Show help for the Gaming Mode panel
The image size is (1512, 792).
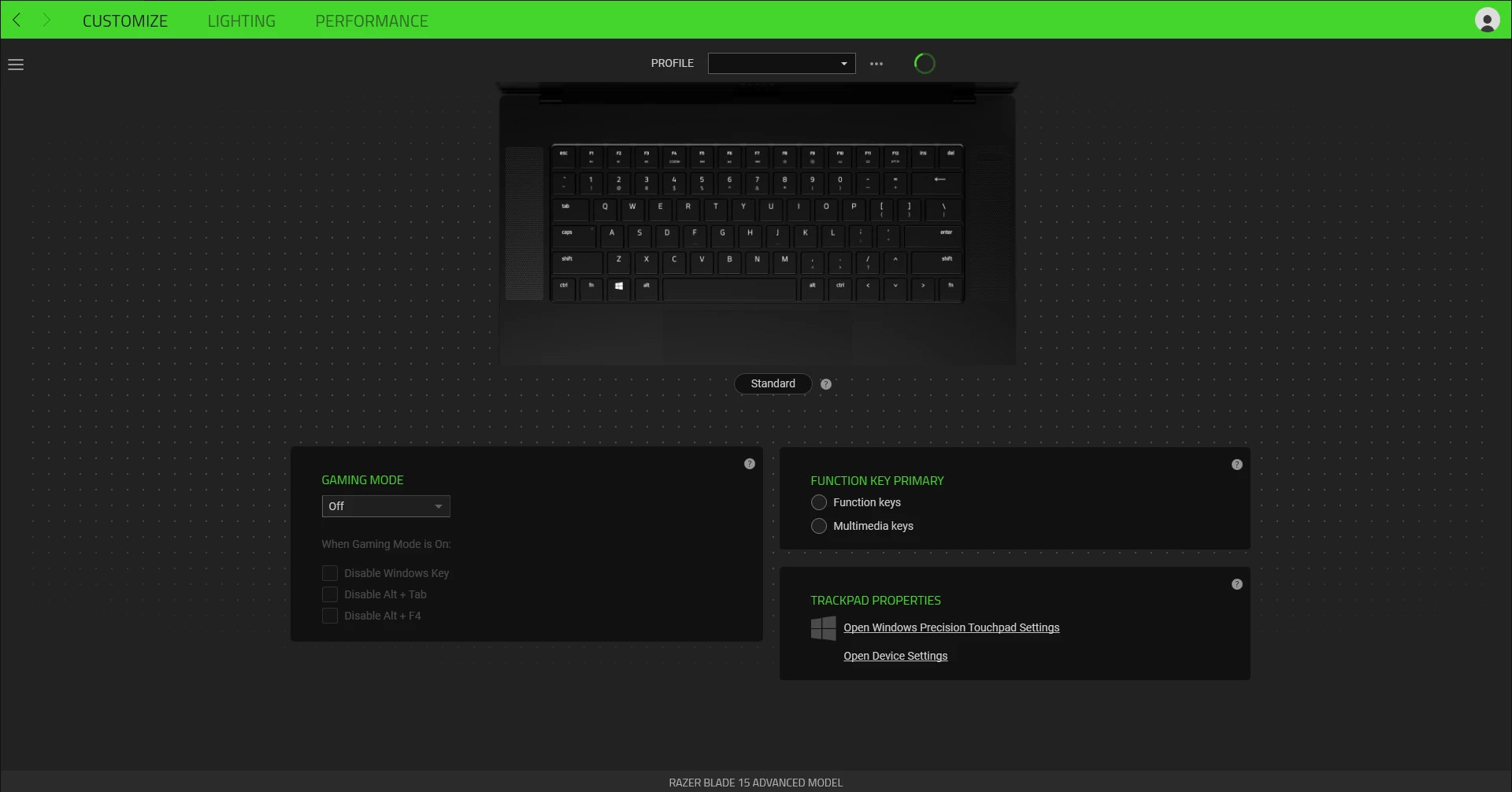pos(750,464)
